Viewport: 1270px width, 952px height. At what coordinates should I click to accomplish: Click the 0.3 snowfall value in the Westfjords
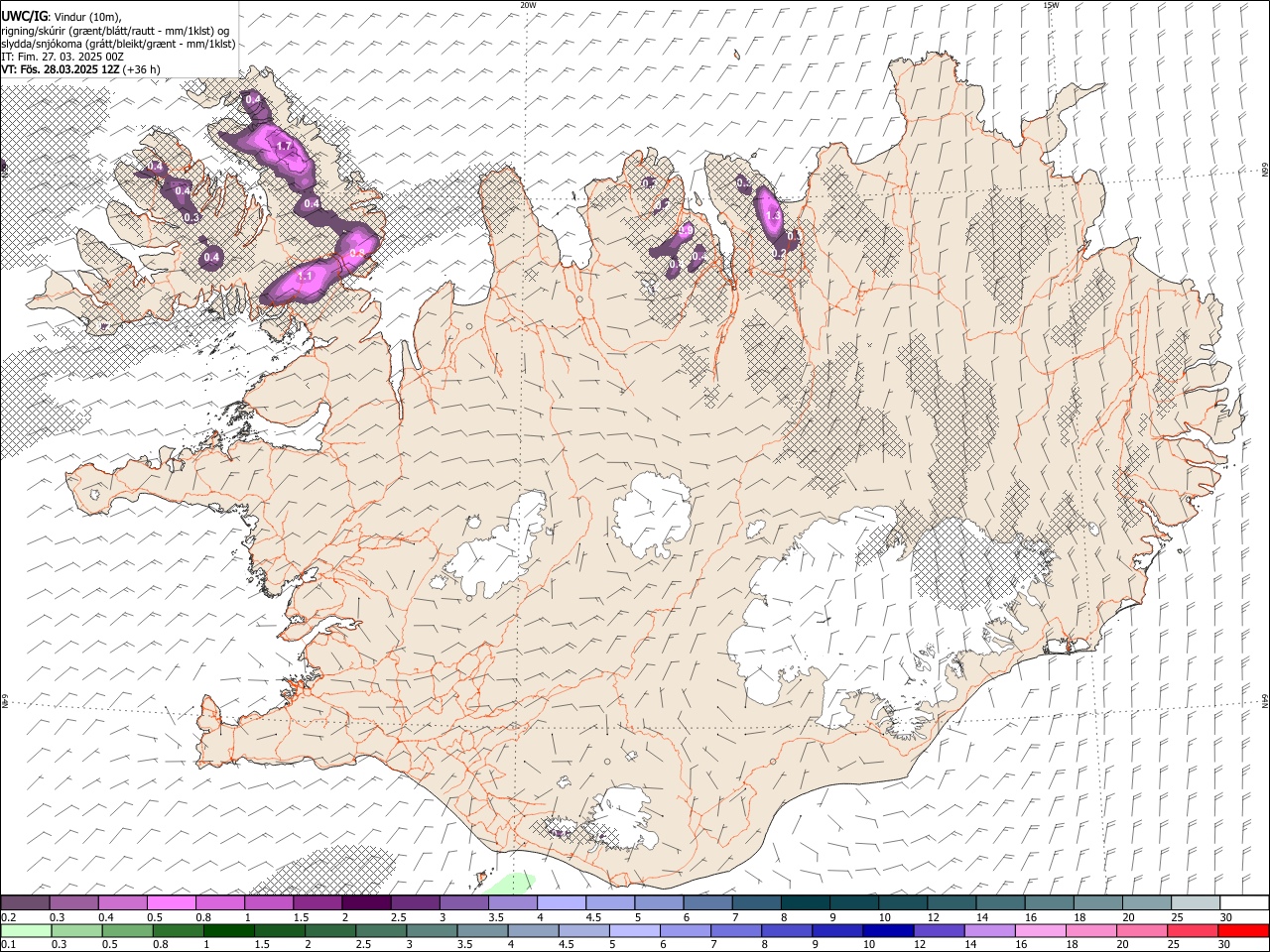pos(190,216)
